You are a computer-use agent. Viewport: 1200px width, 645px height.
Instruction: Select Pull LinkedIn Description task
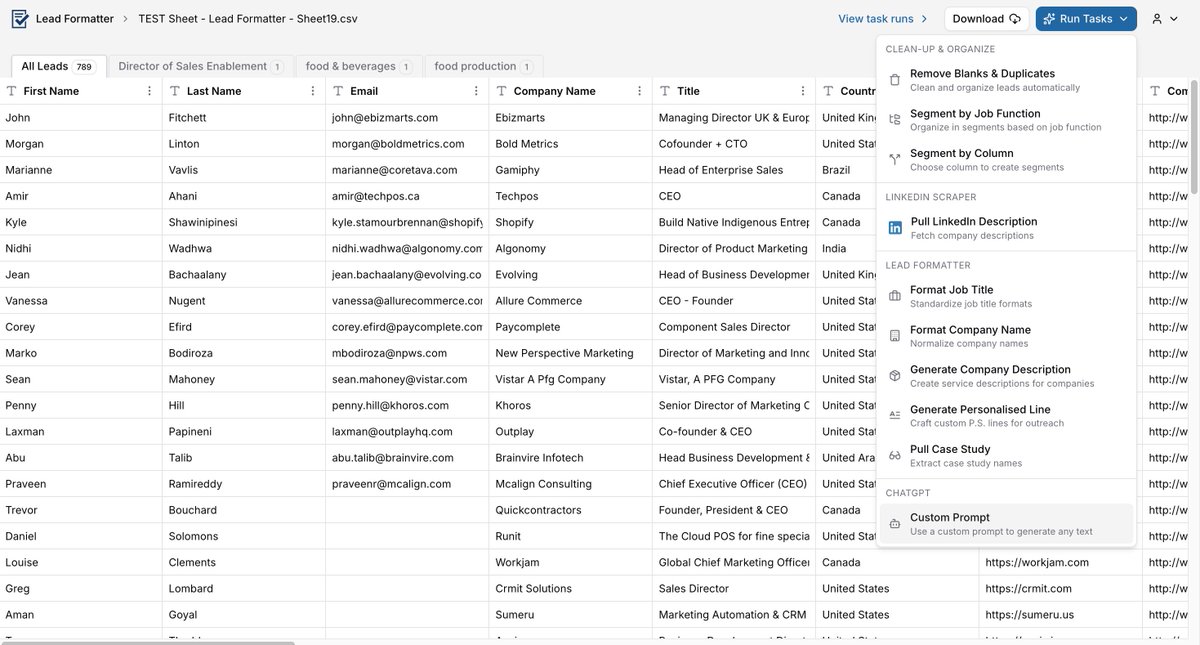pos(1006,228)
